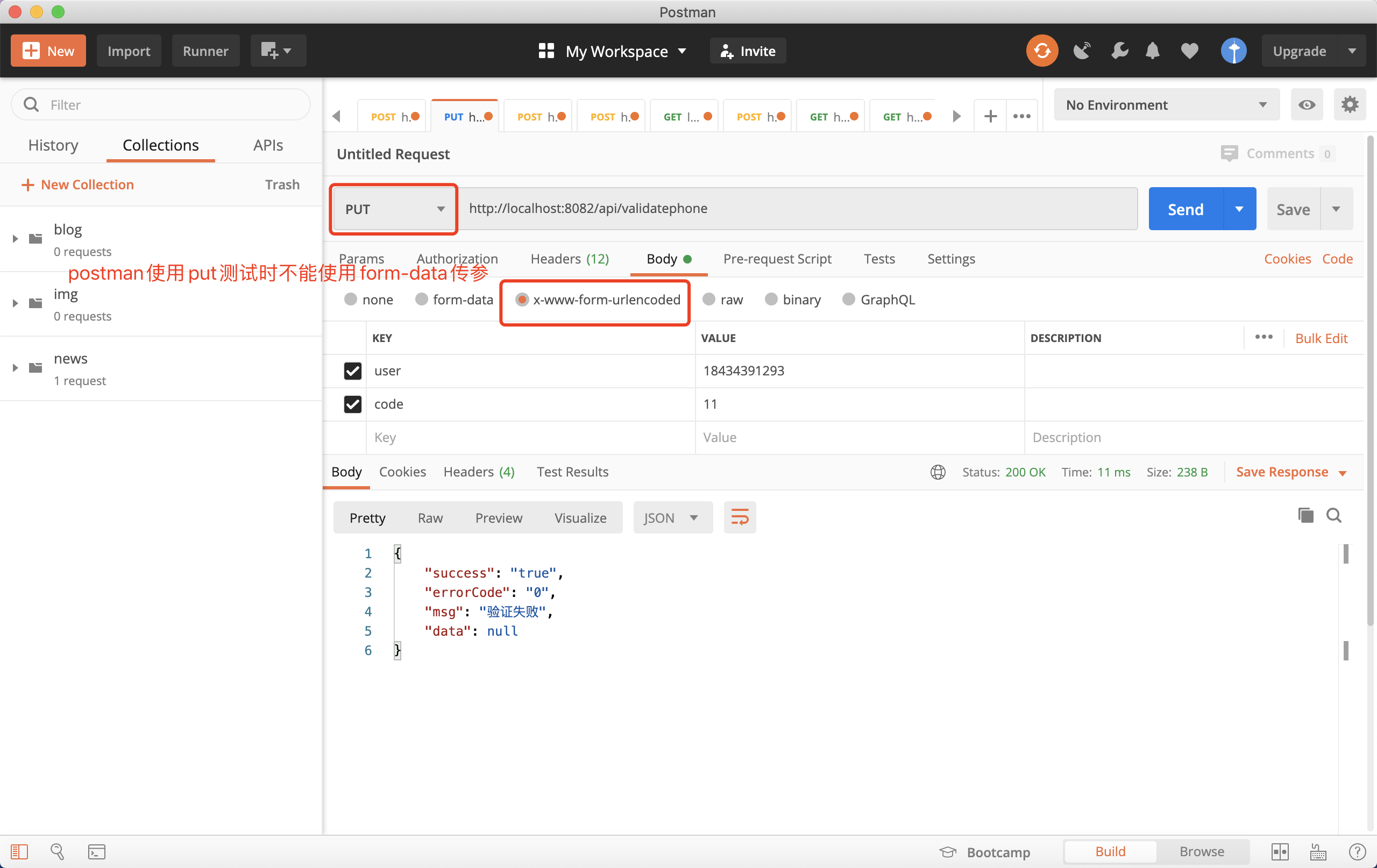Click the Bulk Edit link
Viewport: 1377px width, 868px height.
[1321, 338]
